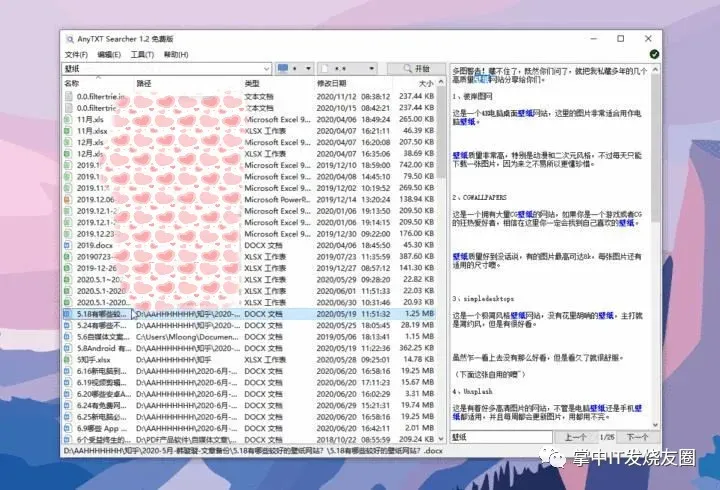
Task: Click Excel icon of 12月.xls row 207.50 KB
Action: tap(68, 142)
